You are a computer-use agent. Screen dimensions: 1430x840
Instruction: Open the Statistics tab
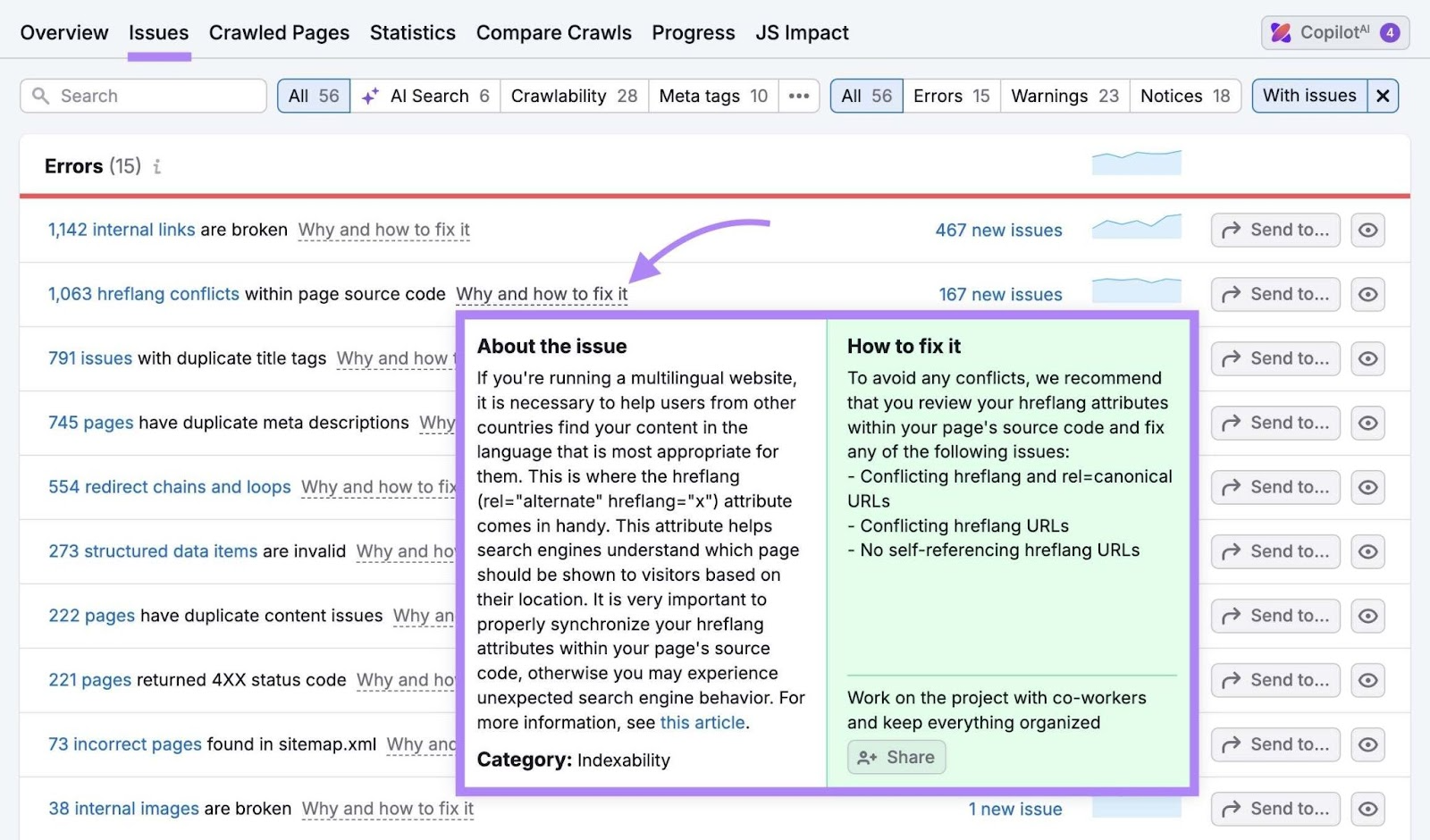pos(413,32)
